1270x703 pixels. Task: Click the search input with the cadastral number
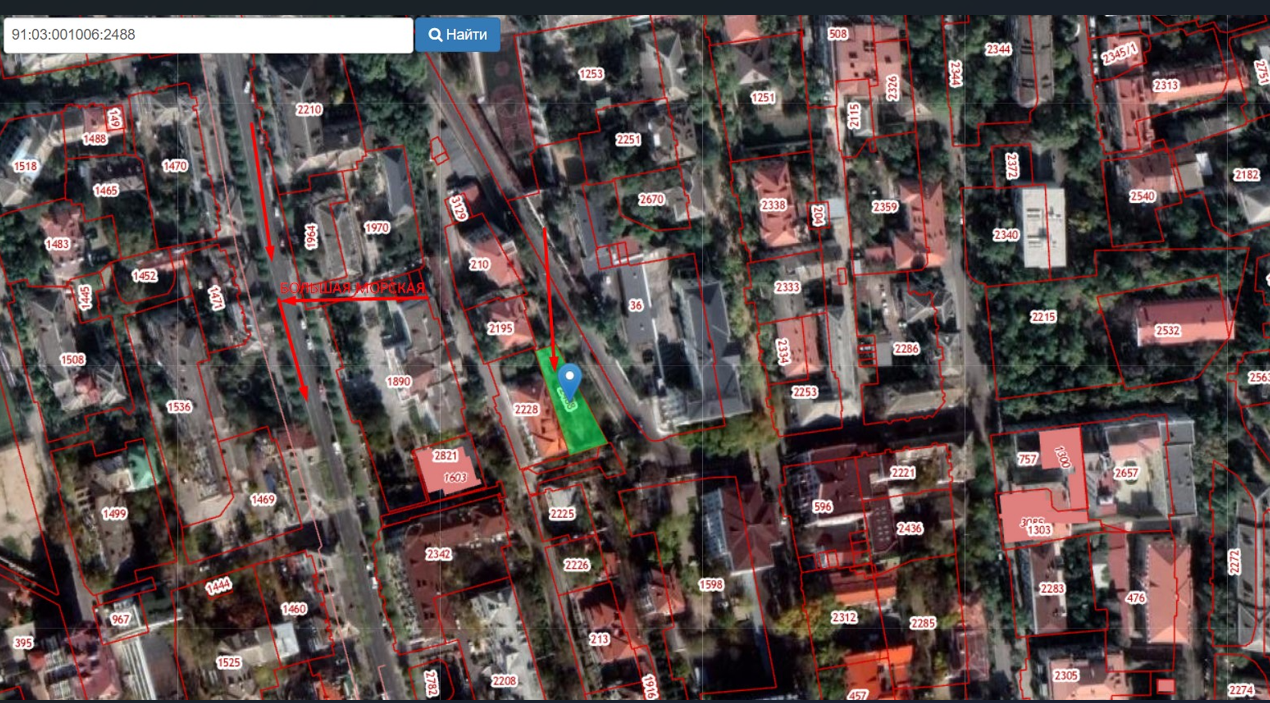tap(208, 35)
